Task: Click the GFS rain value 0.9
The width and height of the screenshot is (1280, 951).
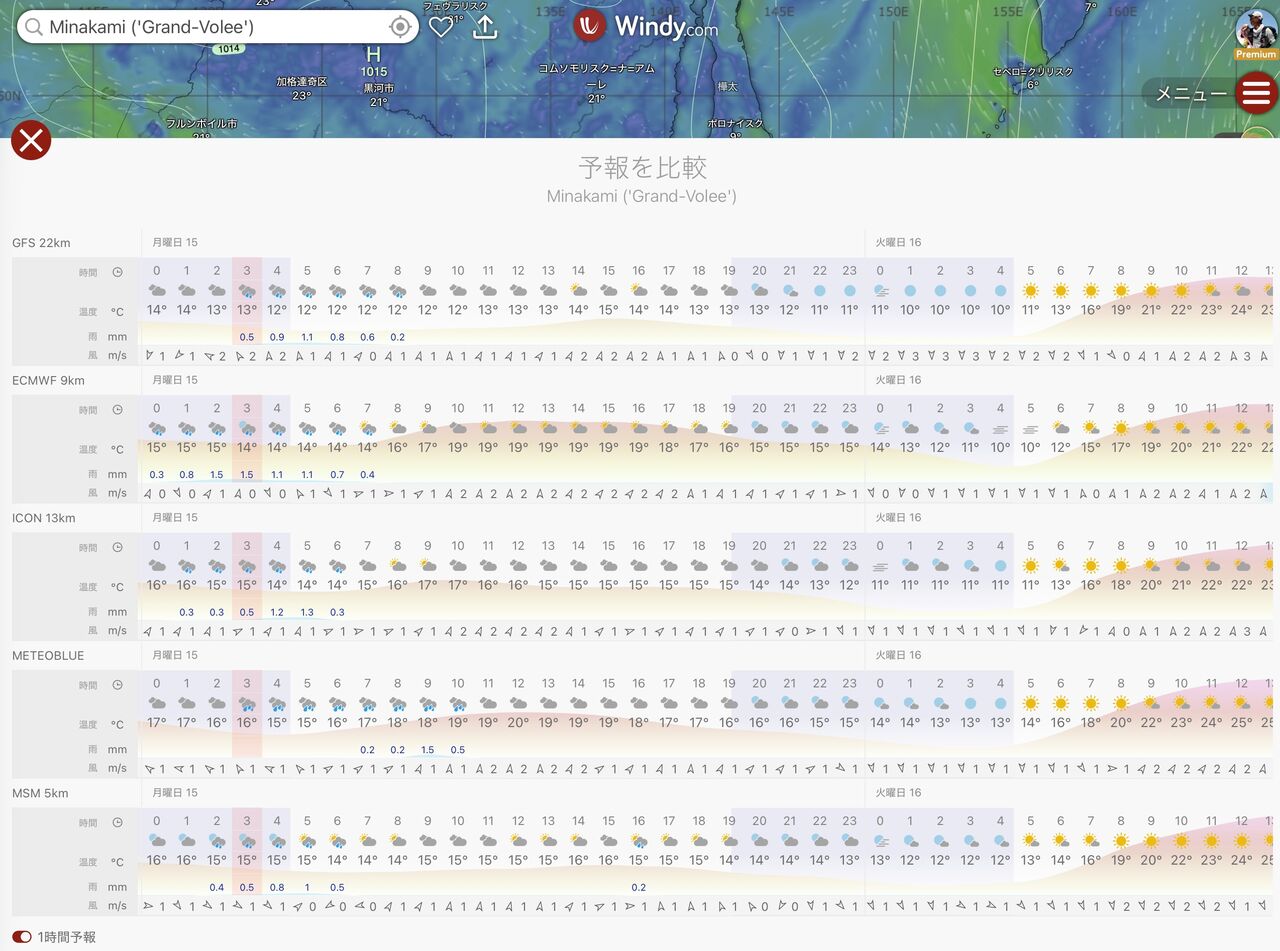Action: tap(277, 337)
